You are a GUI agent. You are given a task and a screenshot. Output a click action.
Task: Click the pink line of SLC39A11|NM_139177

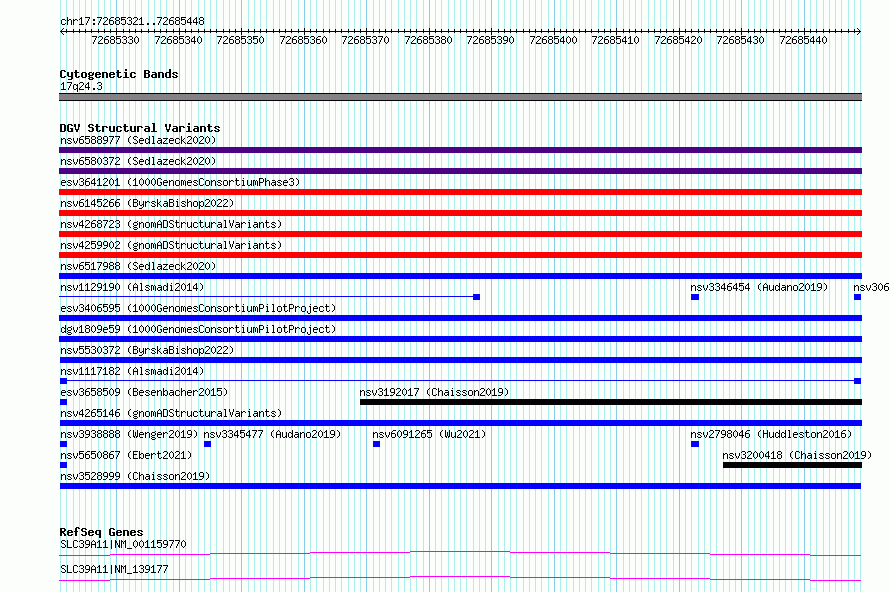[x=460, y=578]
